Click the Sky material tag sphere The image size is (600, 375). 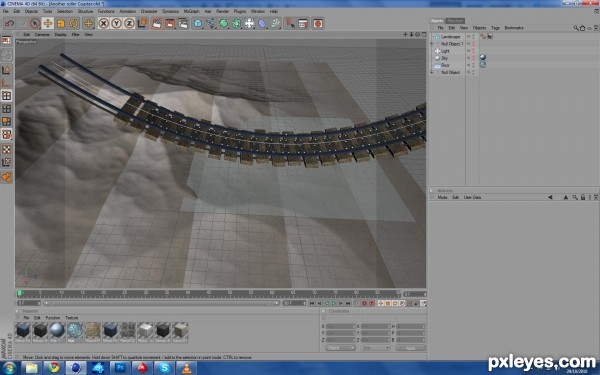pos(483,57)
